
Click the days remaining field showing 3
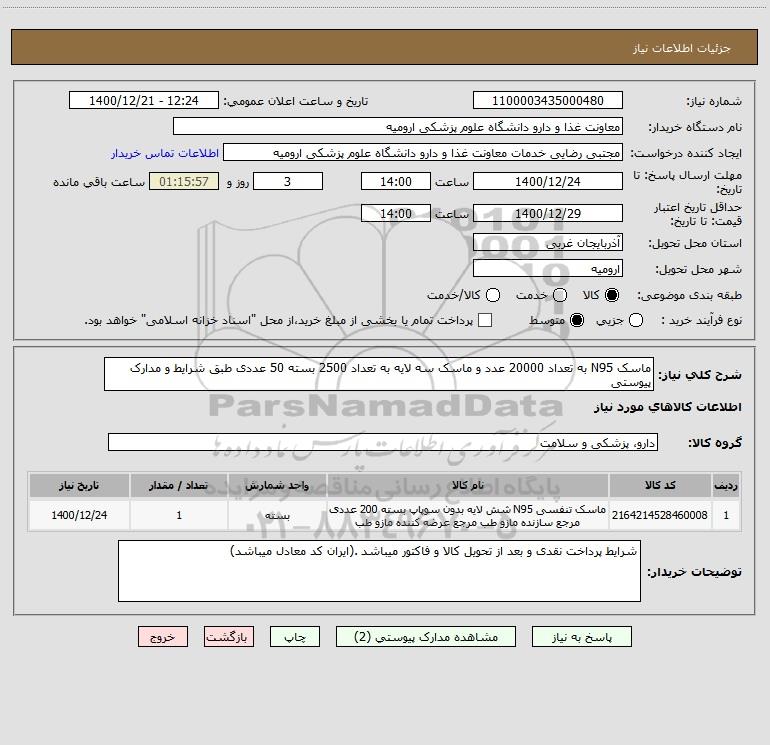tap(288, 181)
